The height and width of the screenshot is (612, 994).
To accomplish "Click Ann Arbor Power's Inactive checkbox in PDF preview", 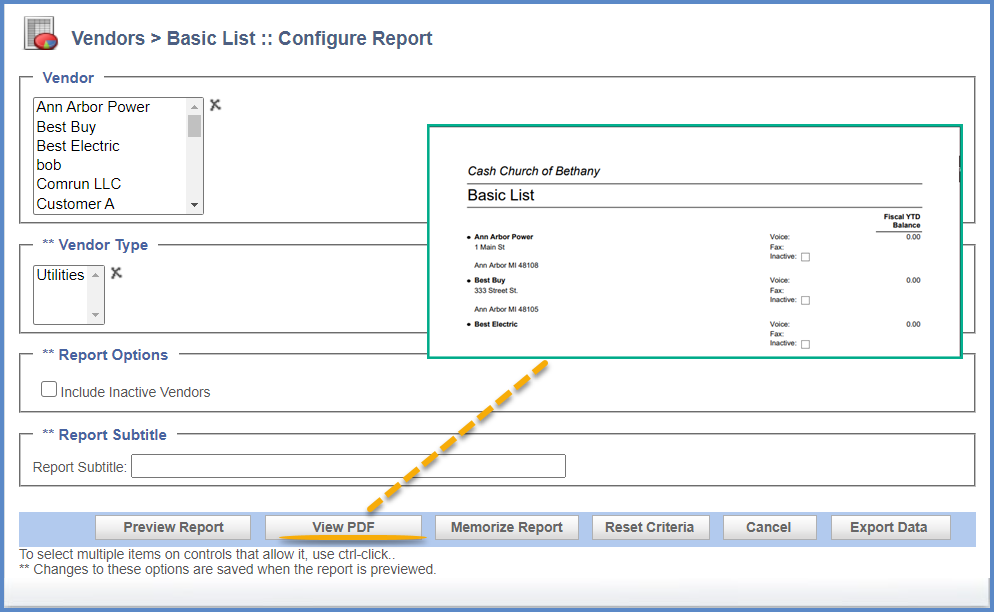I will coord(806,257).
